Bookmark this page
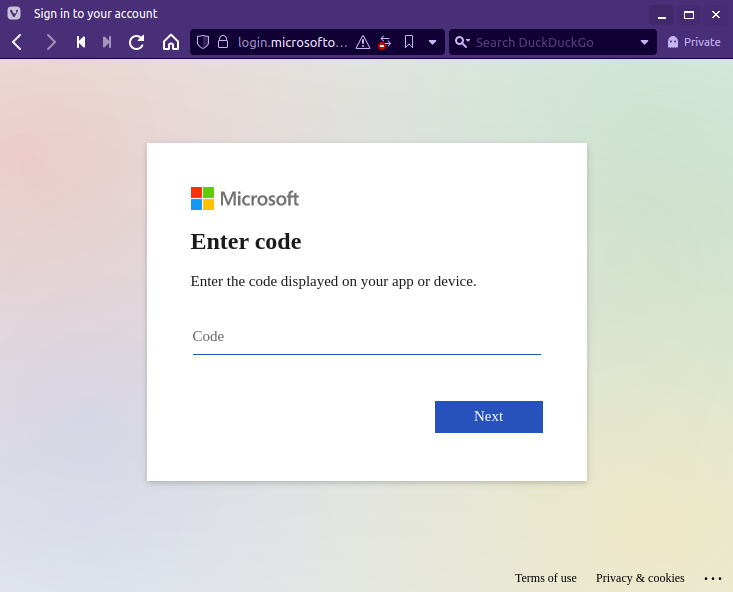Image resolution: width=733 pixels, height=592 pixels. click(409, 42)
